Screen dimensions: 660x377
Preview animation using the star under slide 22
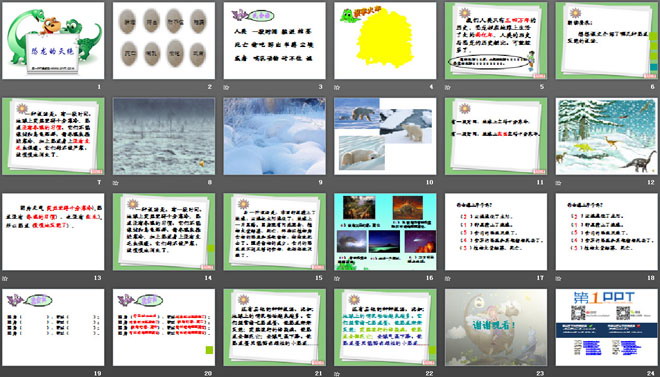[x=337, y=374]
